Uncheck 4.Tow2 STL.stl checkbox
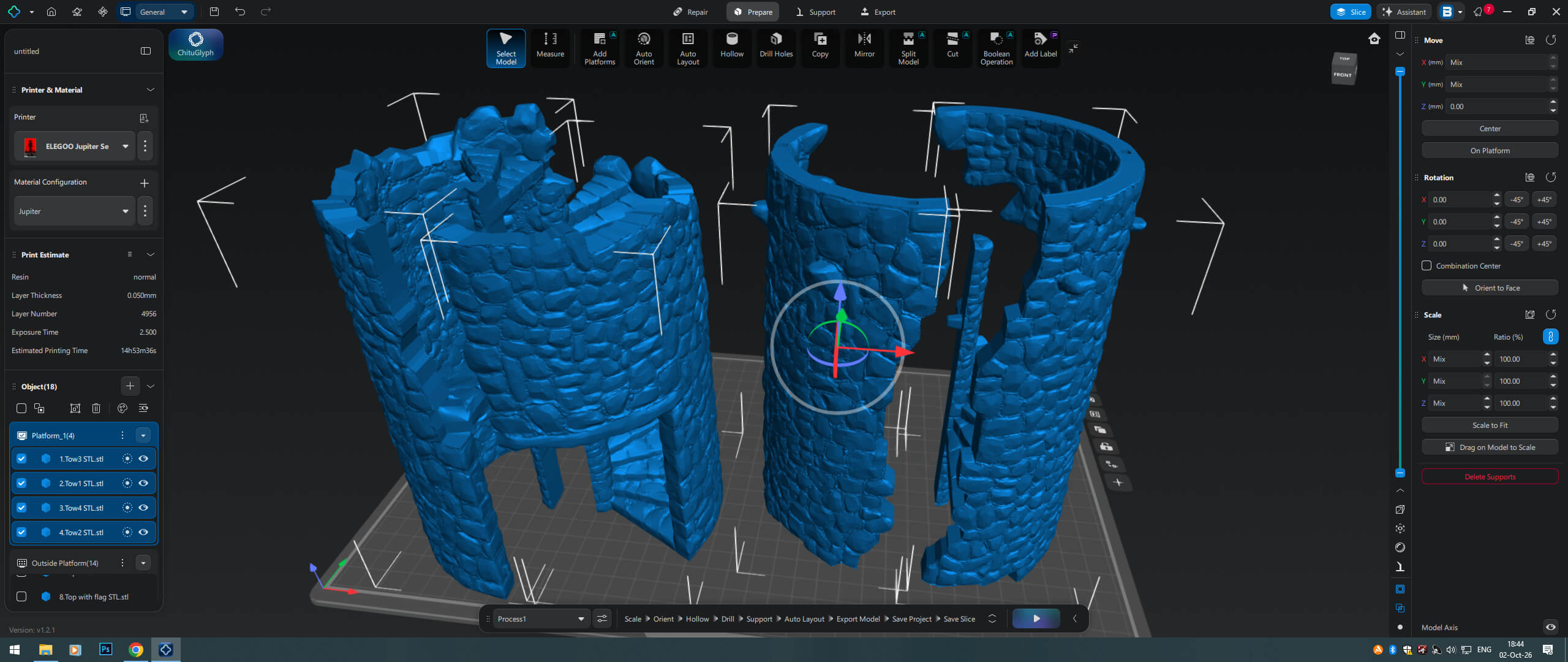This screenshot has width=1568, height=662. pyautogui.click(x=21, y=532)
